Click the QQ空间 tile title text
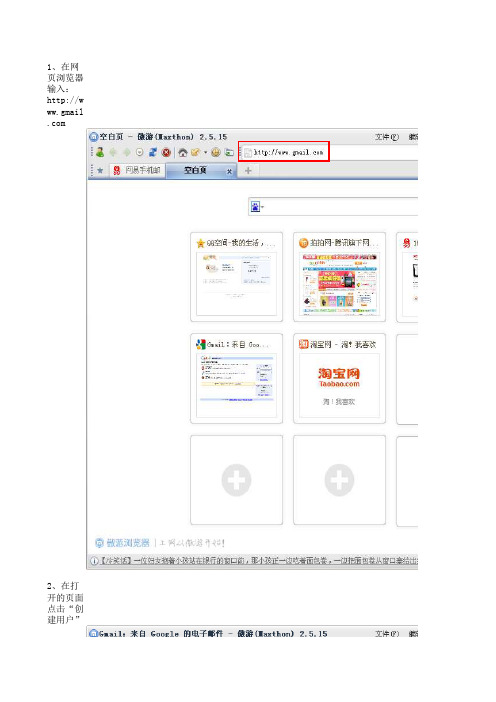The image size is (496, 702). click(x=240, y=243)
